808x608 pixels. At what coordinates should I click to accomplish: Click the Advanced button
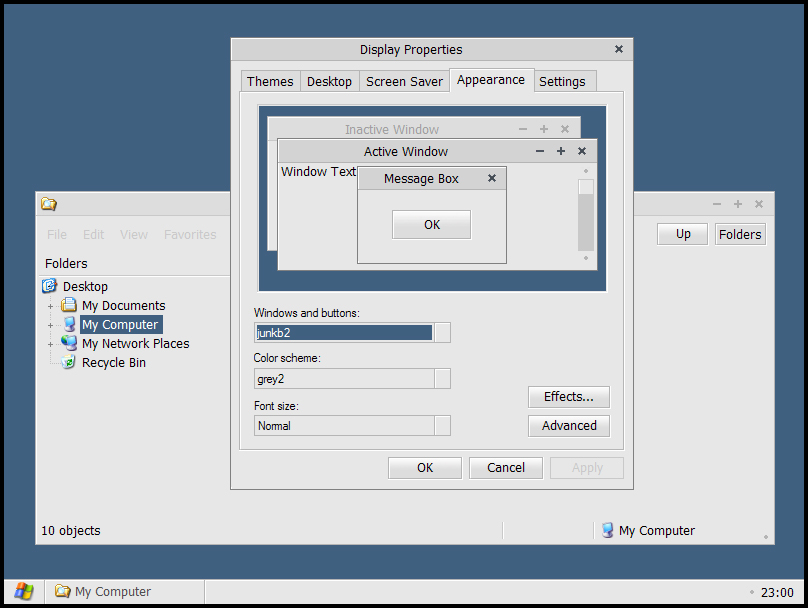569,426
